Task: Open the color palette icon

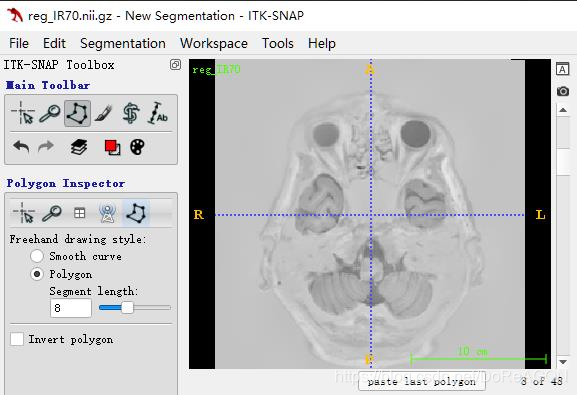Action: [x=137, y=147]
